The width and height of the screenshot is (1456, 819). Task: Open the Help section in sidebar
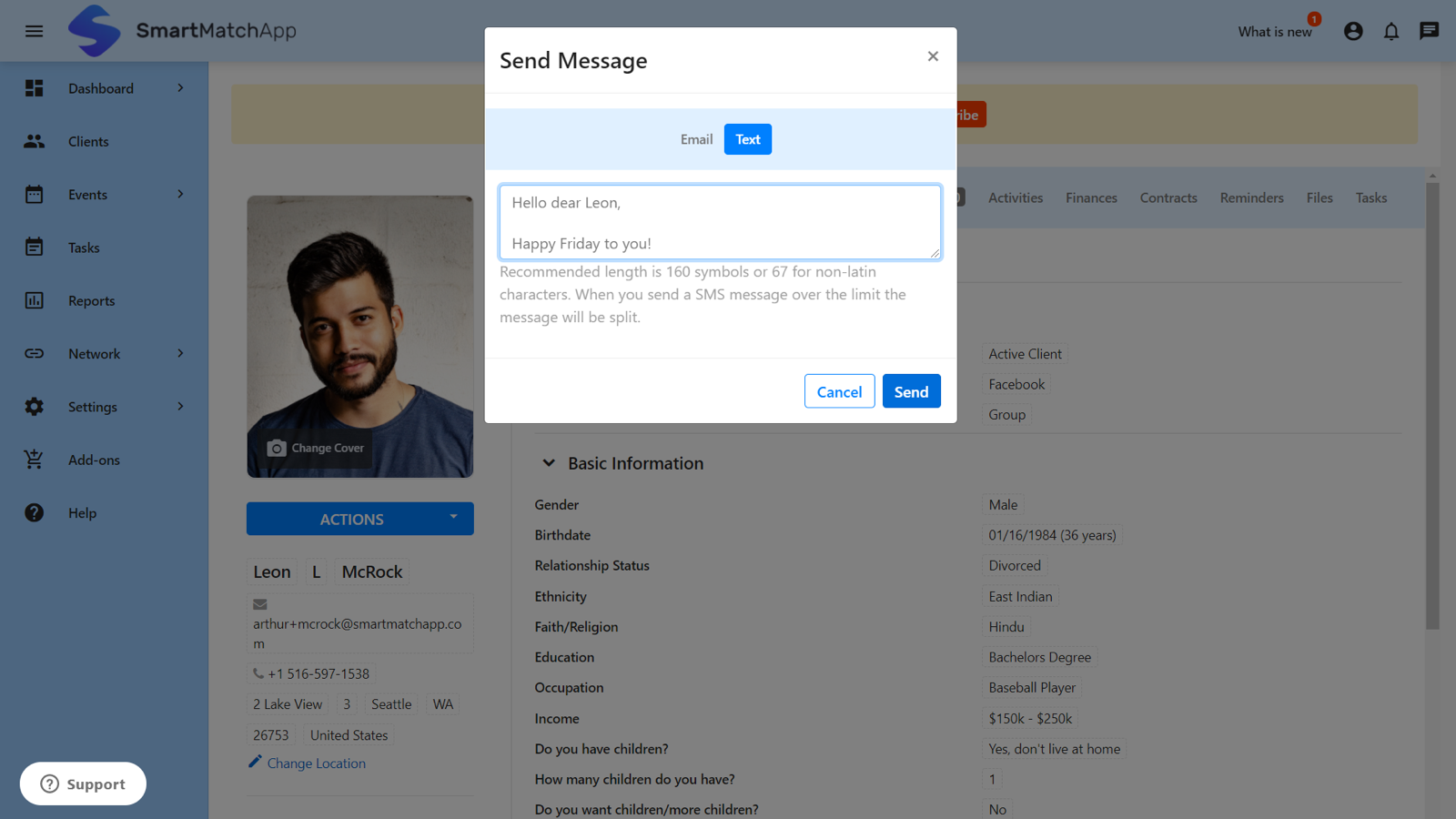tap(82, 512)
